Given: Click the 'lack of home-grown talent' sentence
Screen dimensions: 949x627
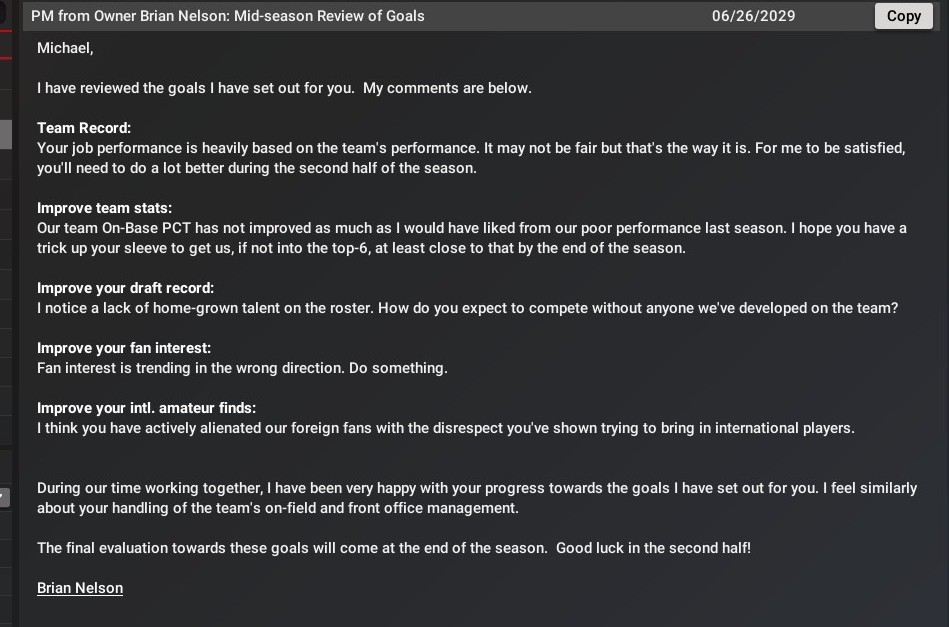Looking at the screenshot, I should point(467,308).
